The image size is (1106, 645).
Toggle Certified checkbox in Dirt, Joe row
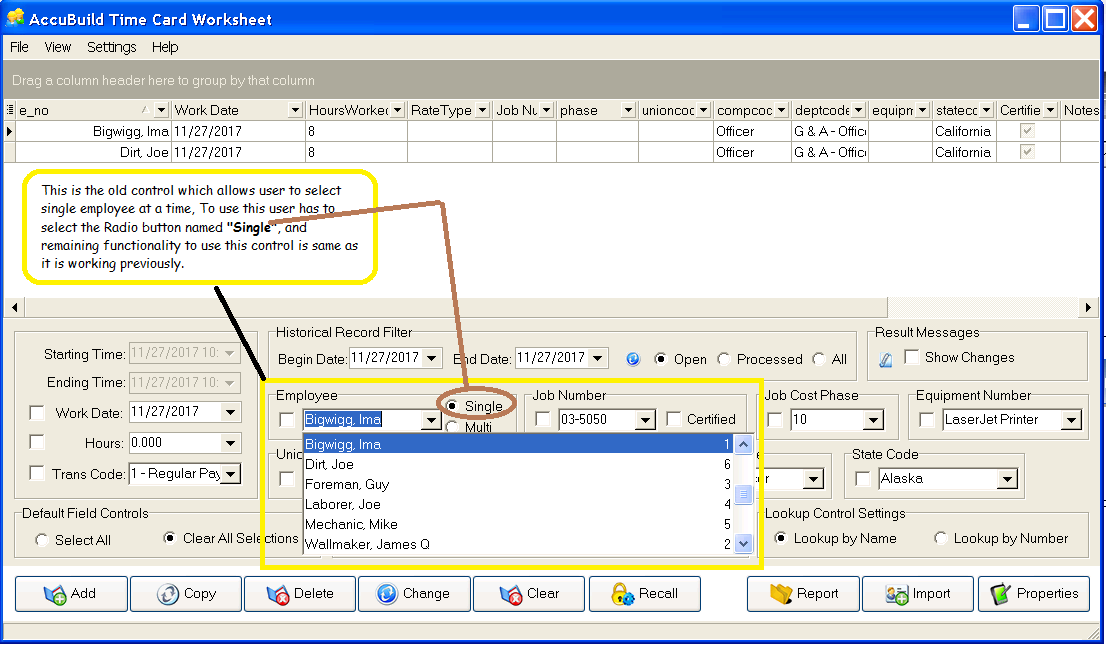tap(1027, 152)
